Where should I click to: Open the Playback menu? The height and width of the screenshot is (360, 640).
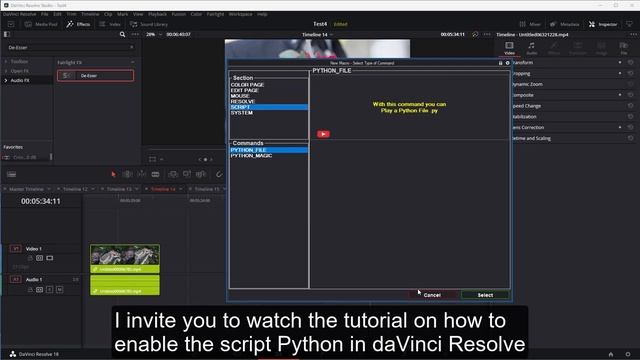click(157, 14)
